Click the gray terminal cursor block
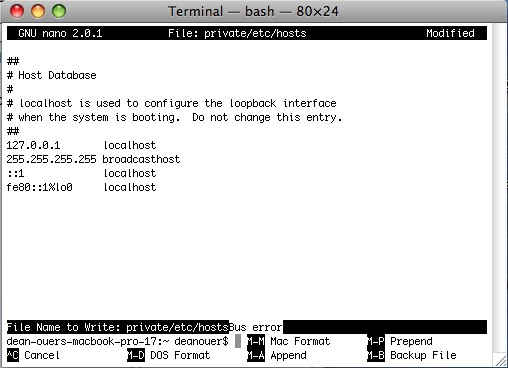Image resolution: width=508 pixels, height=368 pixels. tap(238, 341)
